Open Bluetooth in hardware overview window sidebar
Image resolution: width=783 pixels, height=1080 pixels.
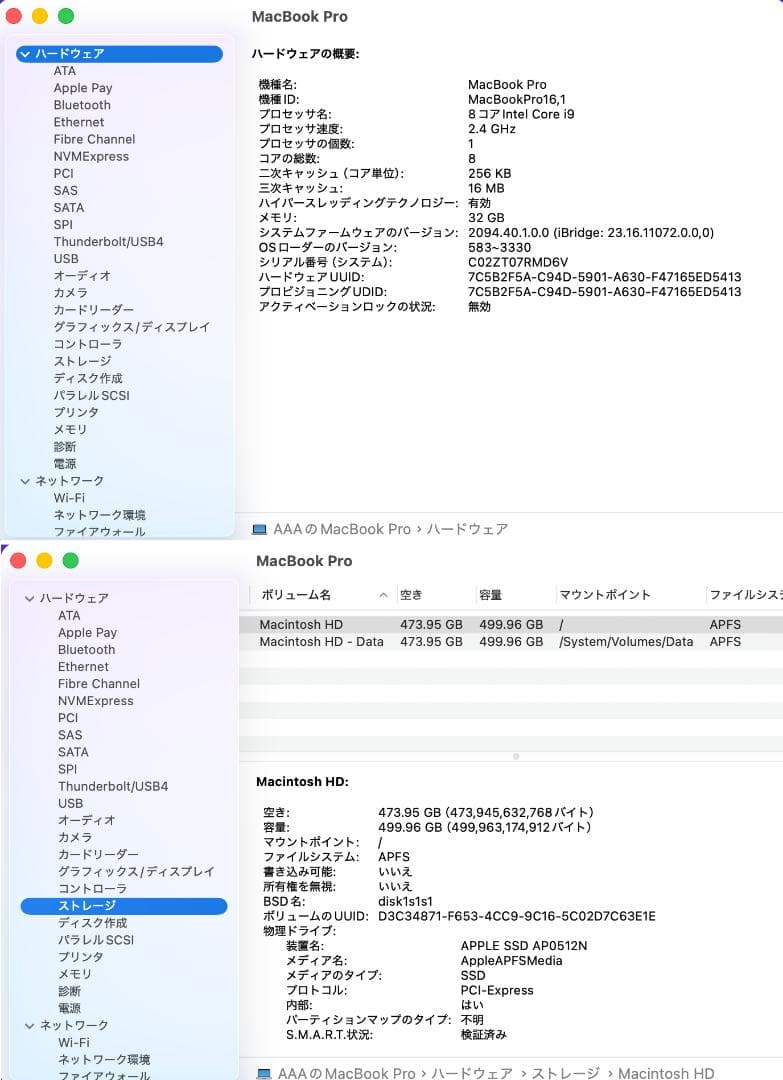coord(82,105)
